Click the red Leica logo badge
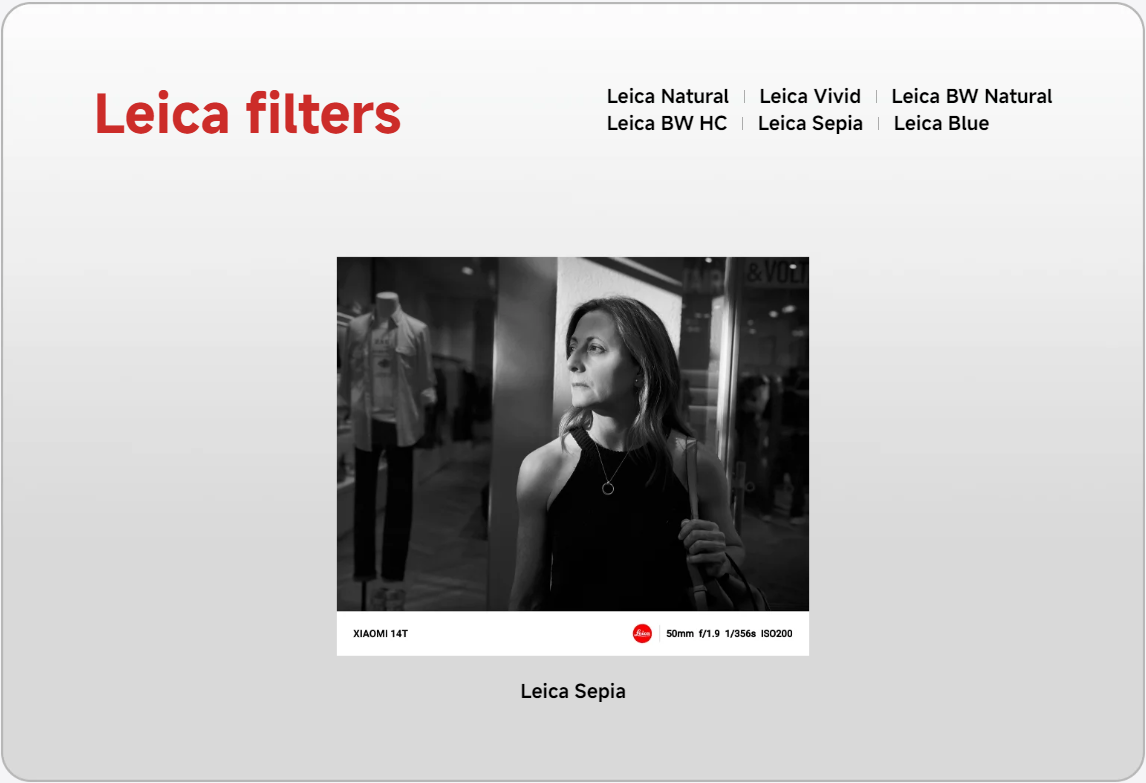Screen dimensions: 1146x783 pos(642,633)
